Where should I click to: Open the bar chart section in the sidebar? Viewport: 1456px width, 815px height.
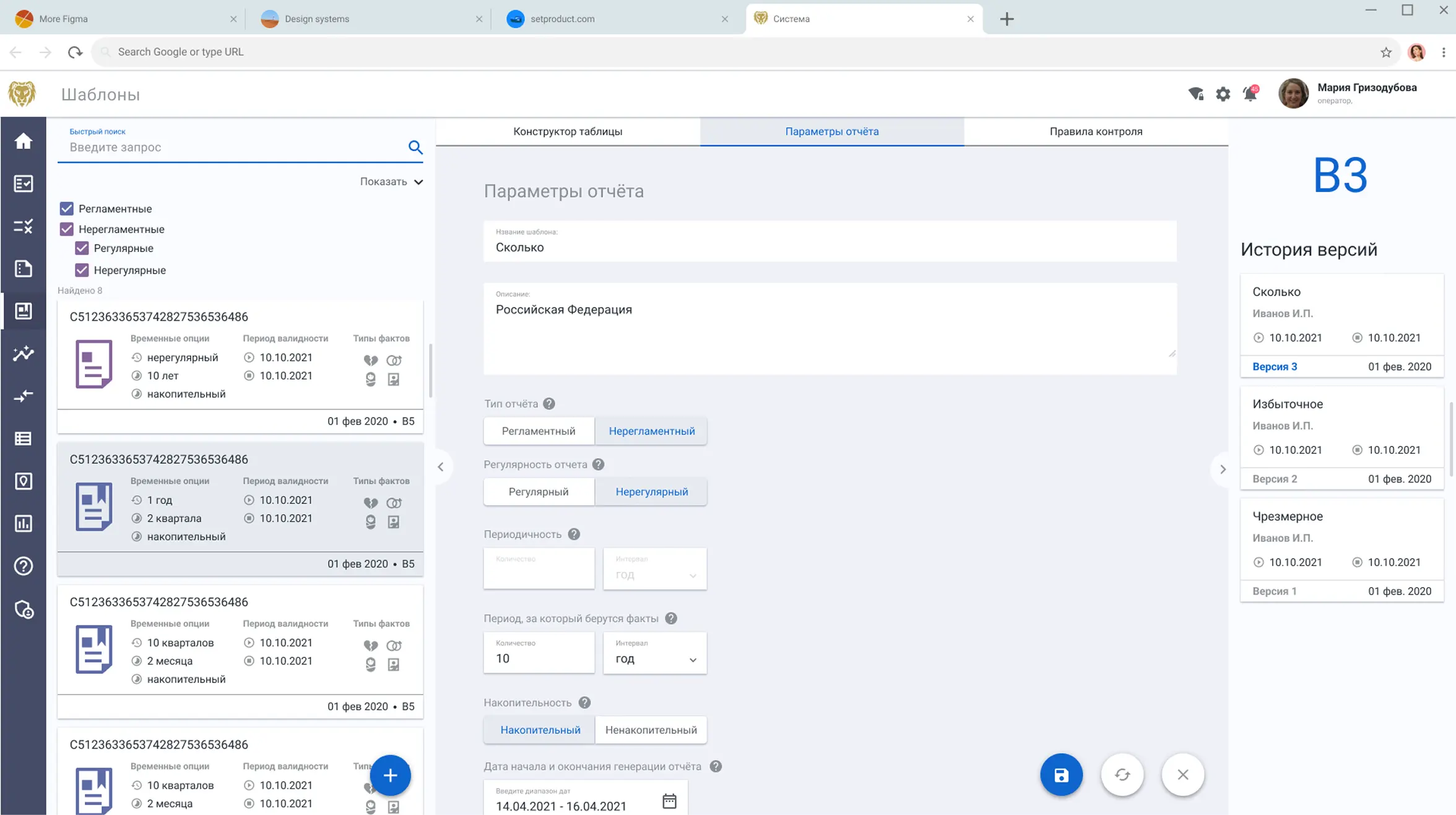24,523
